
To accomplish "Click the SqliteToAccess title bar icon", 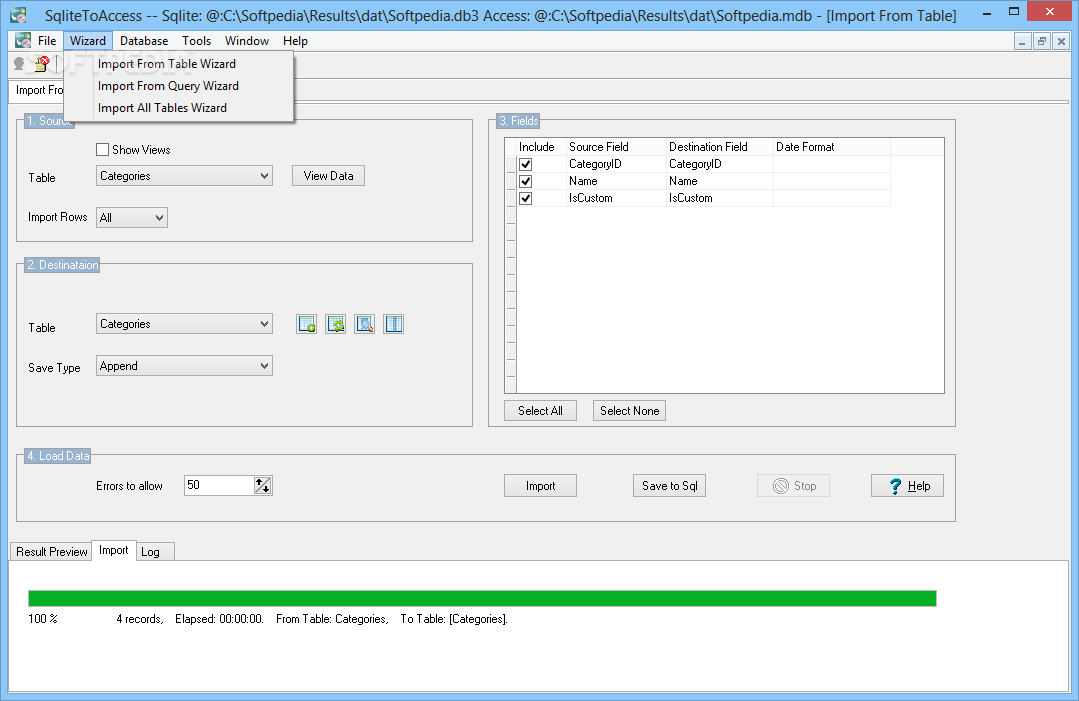I will [x=19, y=14].
